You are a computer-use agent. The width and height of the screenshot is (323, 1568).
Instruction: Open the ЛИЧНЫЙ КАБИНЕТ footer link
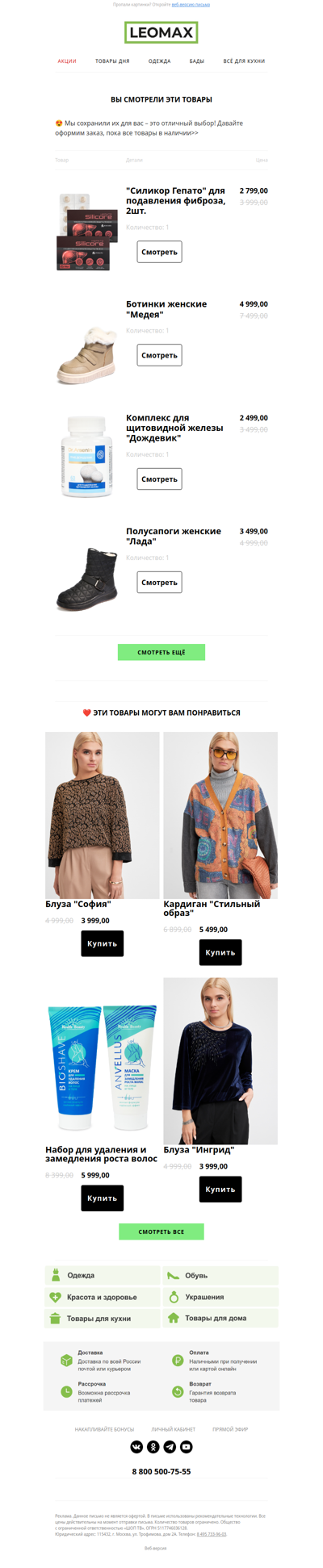tap(174, 1429)
